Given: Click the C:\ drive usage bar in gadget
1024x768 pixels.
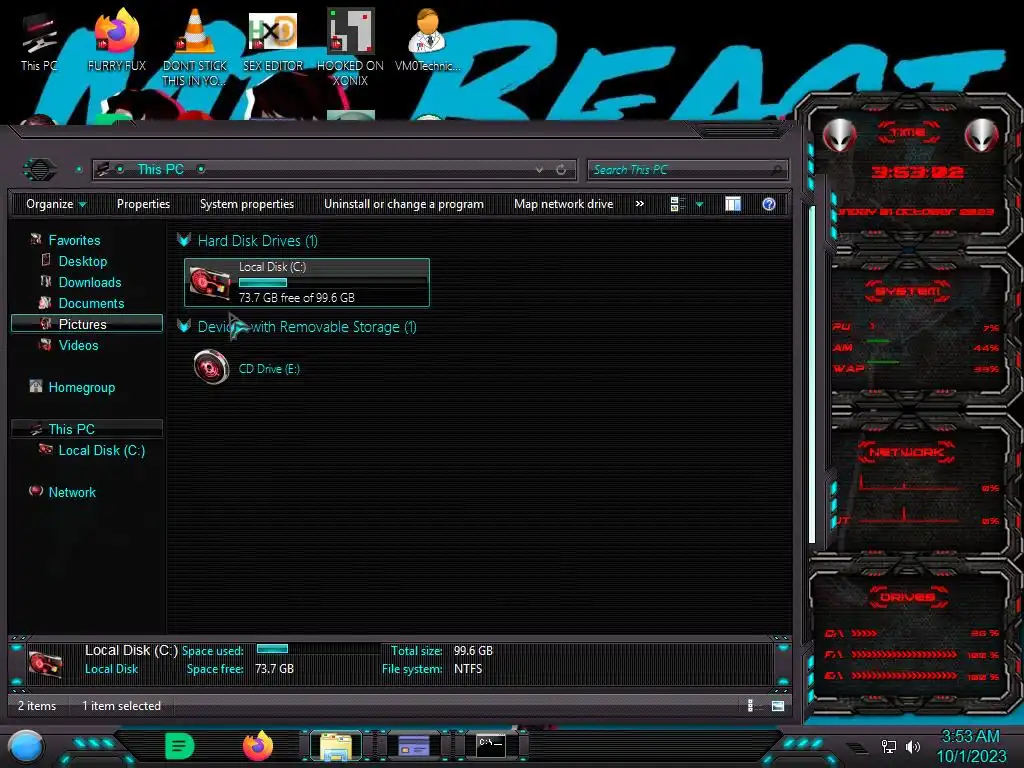Looking at the screenshot, I should 864,633.
